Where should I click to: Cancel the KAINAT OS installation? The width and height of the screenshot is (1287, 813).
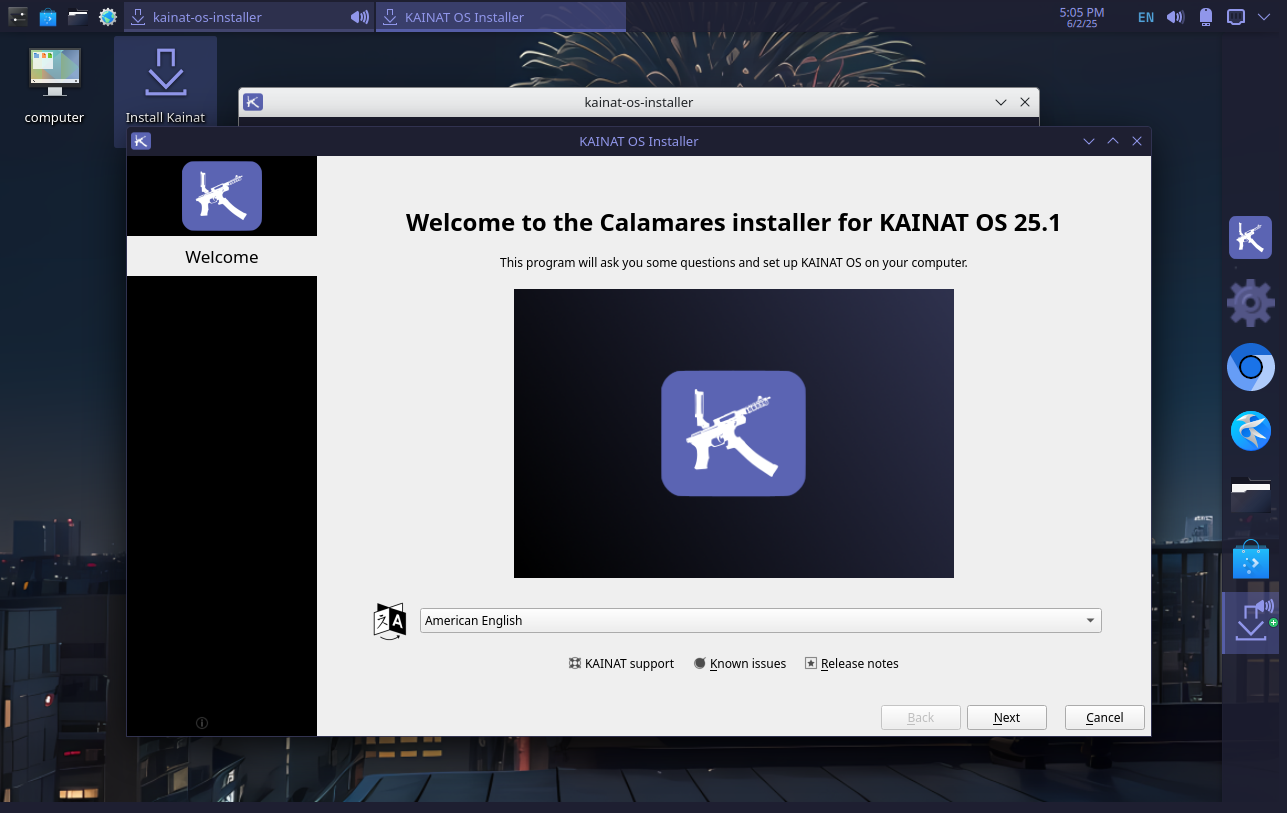click(x=1104, y=717)
